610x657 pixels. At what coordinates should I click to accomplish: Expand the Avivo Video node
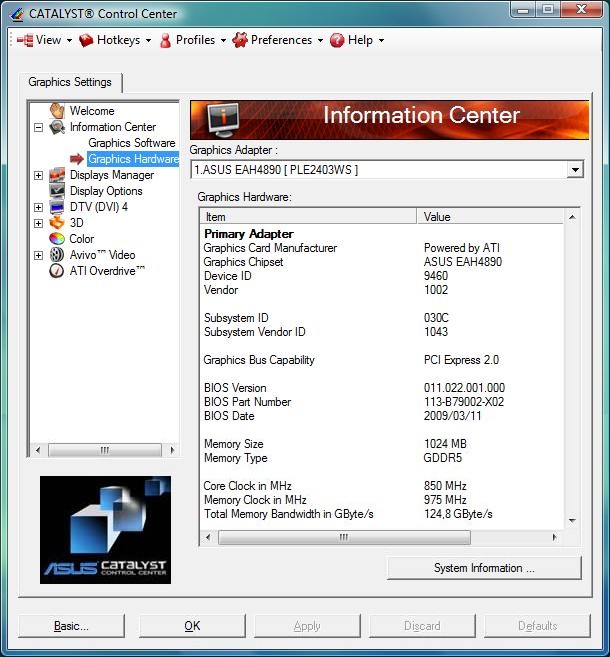39,255
